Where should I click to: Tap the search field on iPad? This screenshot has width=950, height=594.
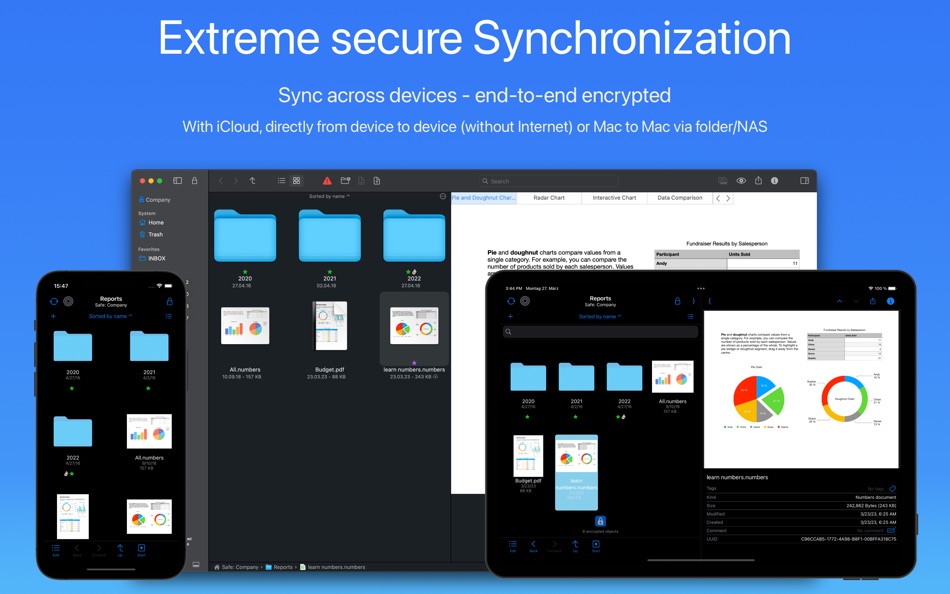pos(600,332)
